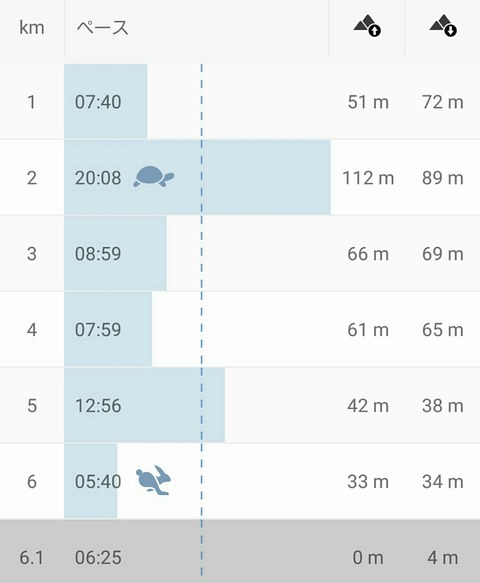
Task: Click the 112 m ascent value
Action: point(368,178)
